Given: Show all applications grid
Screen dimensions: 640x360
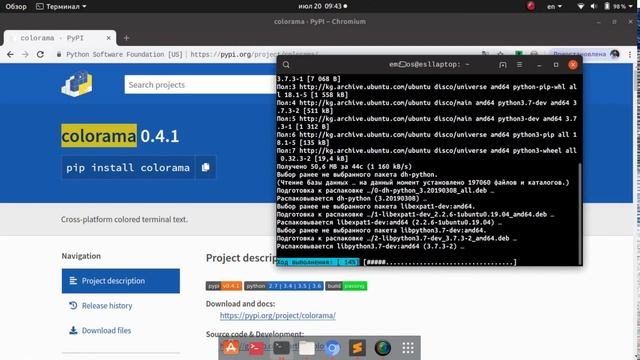Looking at the screenshot, I should 408,348.
